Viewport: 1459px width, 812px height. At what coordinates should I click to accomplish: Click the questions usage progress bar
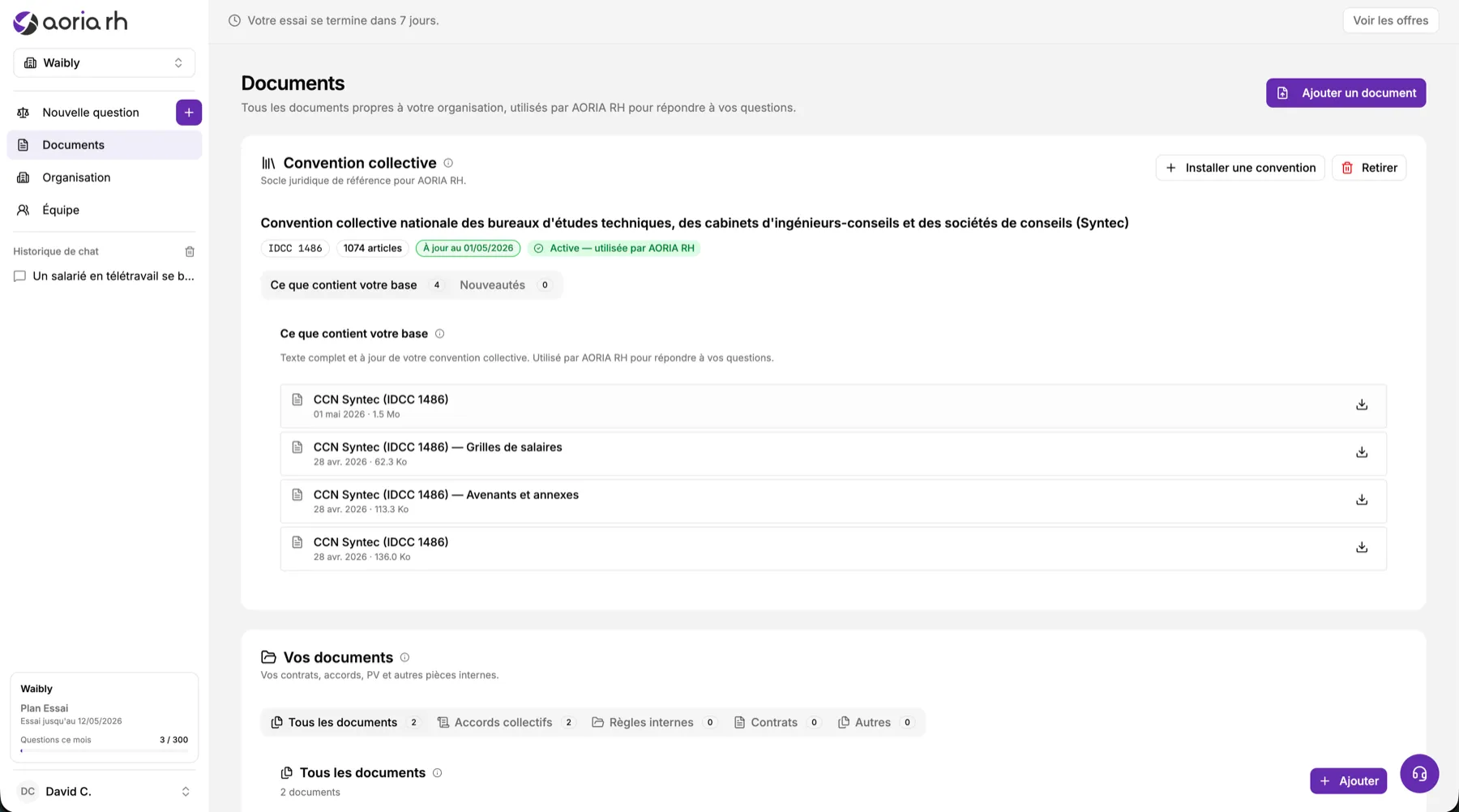pos(104,751)
